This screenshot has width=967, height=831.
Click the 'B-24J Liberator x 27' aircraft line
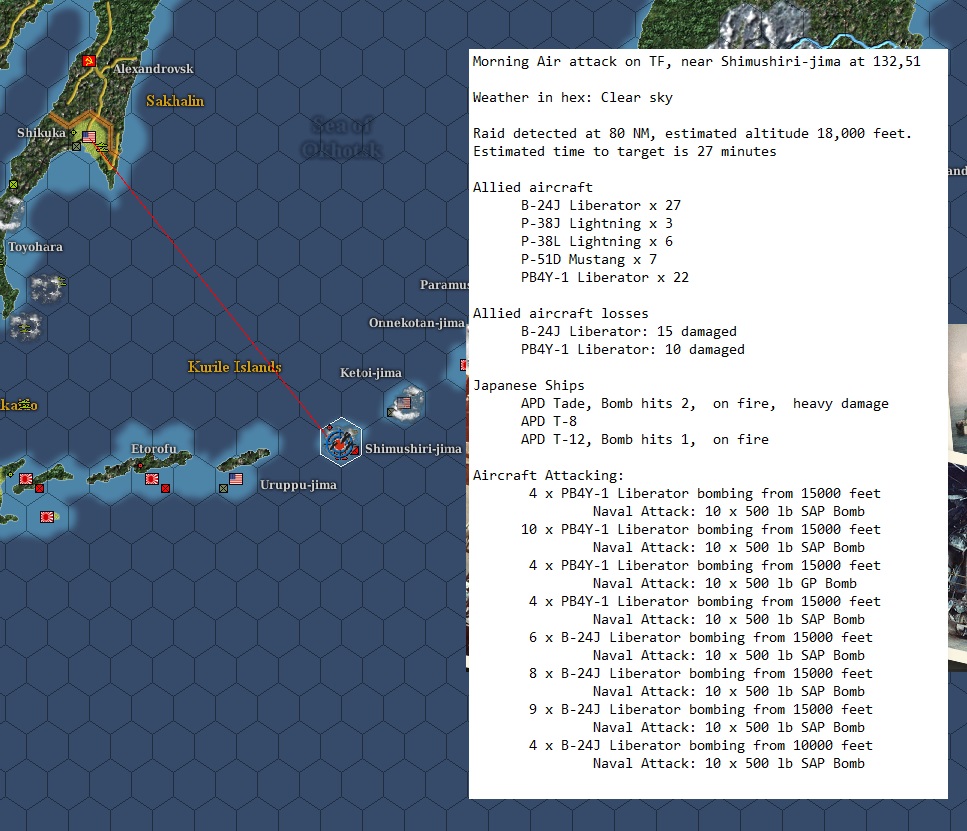tap(601, 205)
